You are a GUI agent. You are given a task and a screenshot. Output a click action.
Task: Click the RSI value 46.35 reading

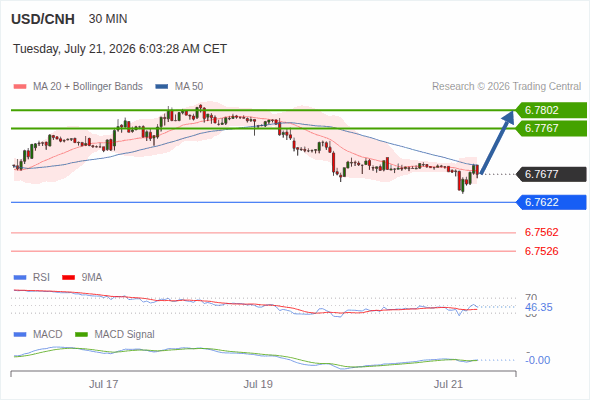tap(539, 307)
